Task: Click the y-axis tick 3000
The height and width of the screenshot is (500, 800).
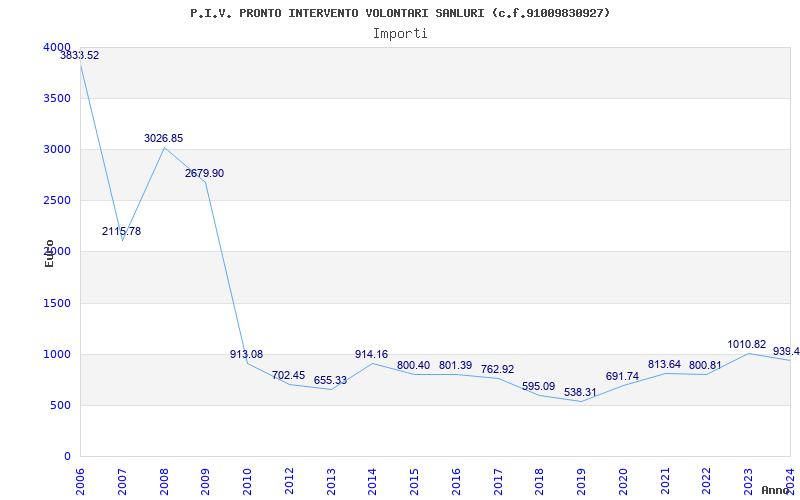Action: tap(55, 149)
